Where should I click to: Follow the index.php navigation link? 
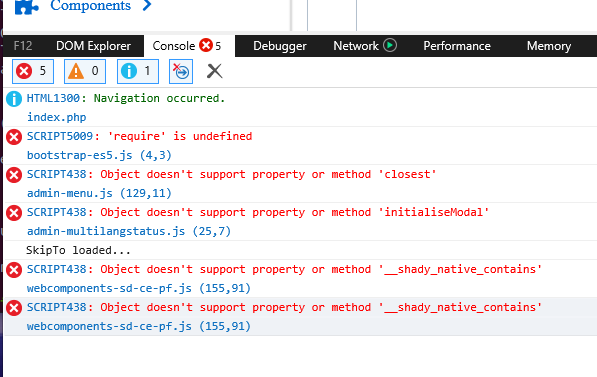tap(57, 117)
